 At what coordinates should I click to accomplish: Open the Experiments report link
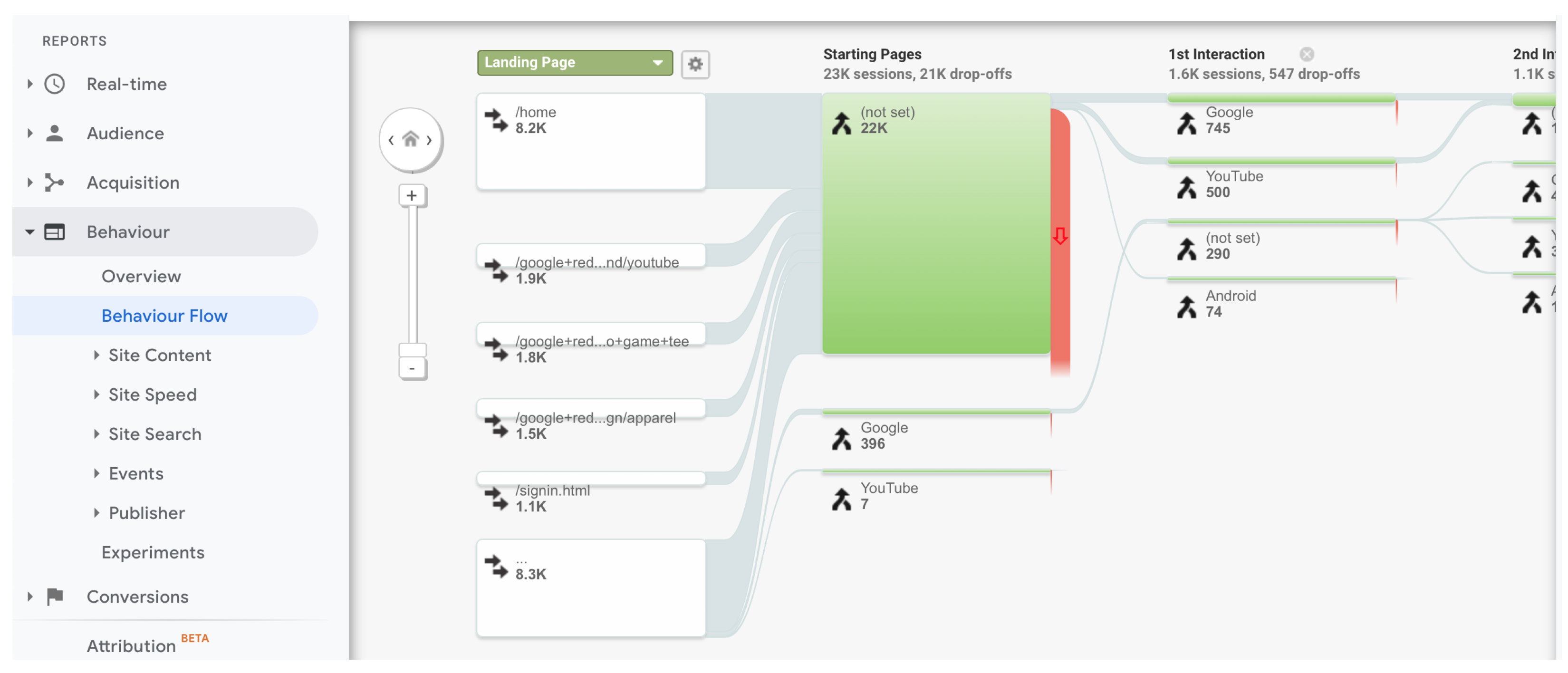(153, 553)
